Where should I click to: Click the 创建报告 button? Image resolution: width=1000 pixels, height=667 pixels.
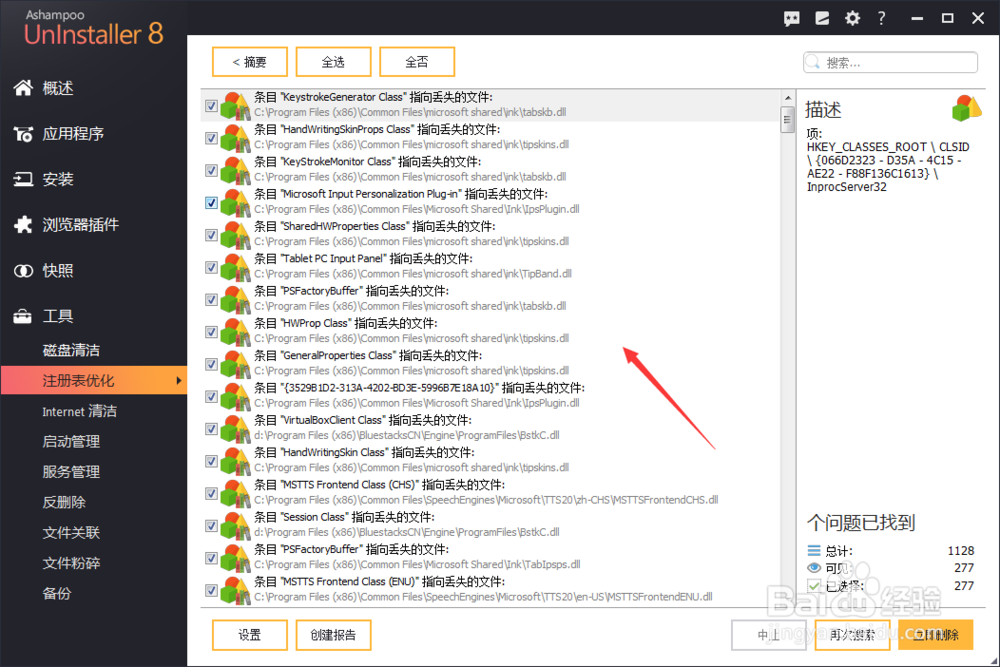334,635
